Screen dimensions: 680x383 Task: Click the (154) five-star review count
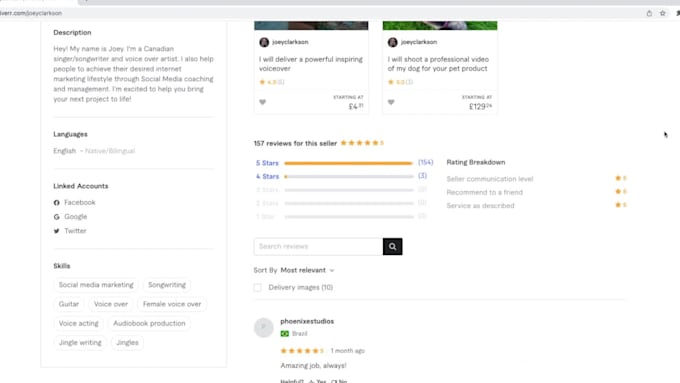tap(425, 162)
